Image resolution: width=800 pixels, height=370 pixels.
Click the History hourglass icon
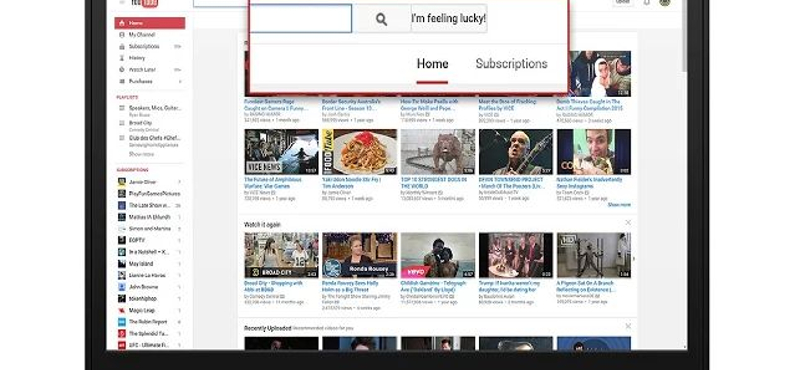[x=121, y=58]
